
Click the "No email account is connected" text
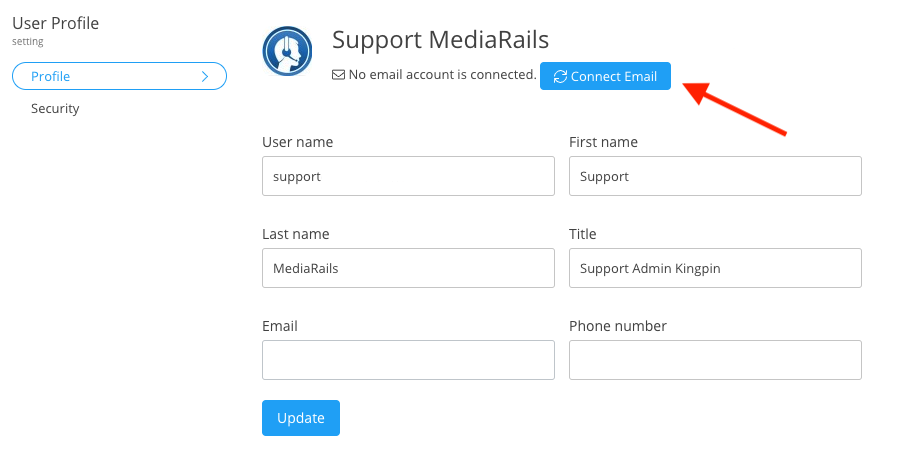442,75
